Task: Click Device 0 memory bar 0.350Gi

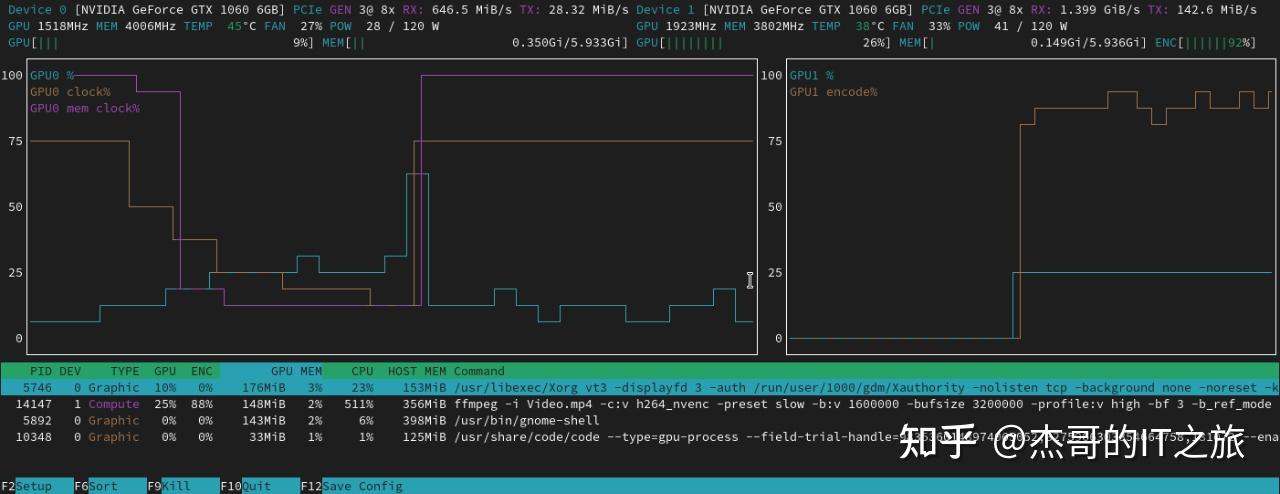Action: 476,43
